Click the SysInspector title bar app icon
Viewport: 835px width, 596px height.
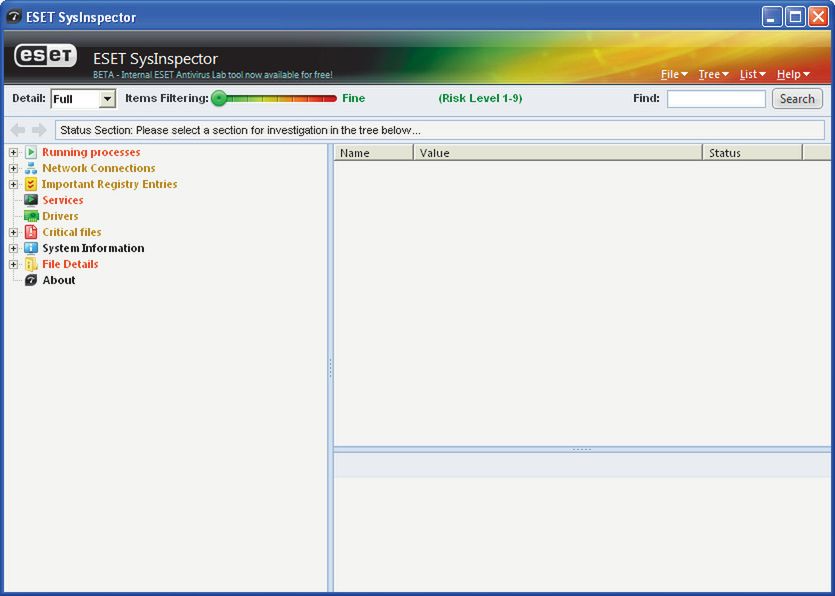point(14,17)
